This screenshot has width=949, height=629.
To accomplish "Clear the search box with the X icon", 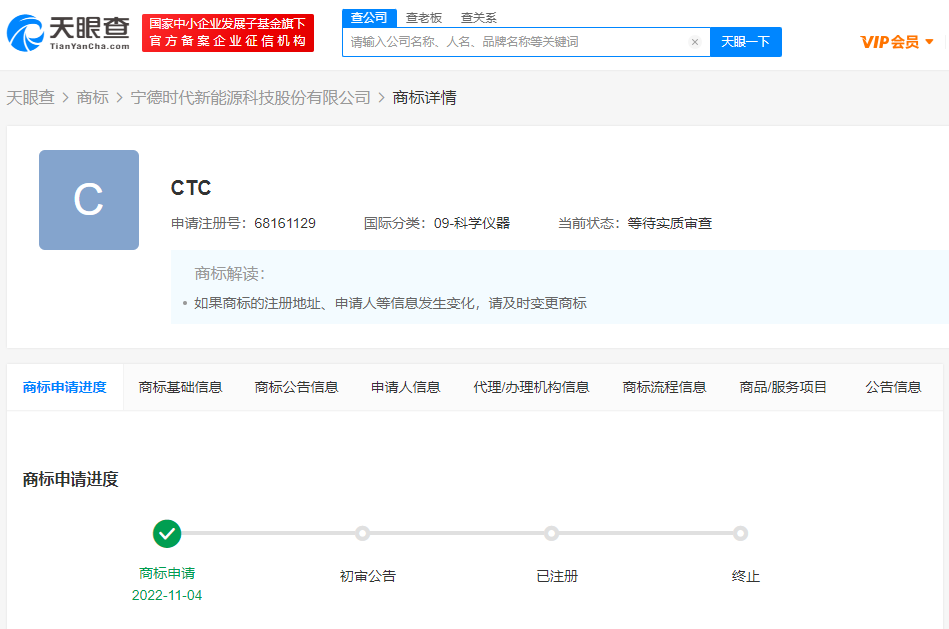I will click(695, 42).
